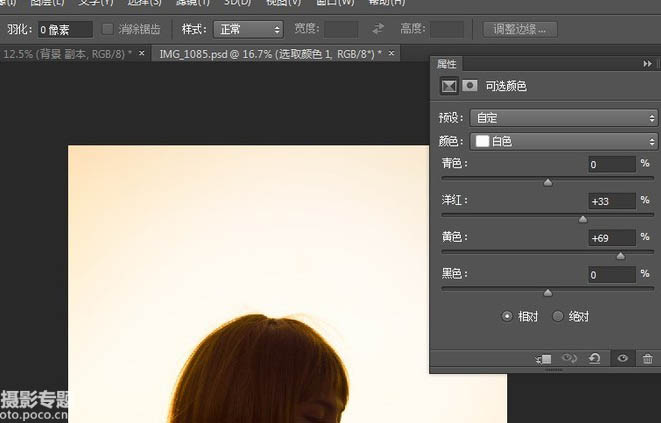Delete adjustment layer with the trash icon
This screenshot has width=661, height=423.
coord(648,358)
